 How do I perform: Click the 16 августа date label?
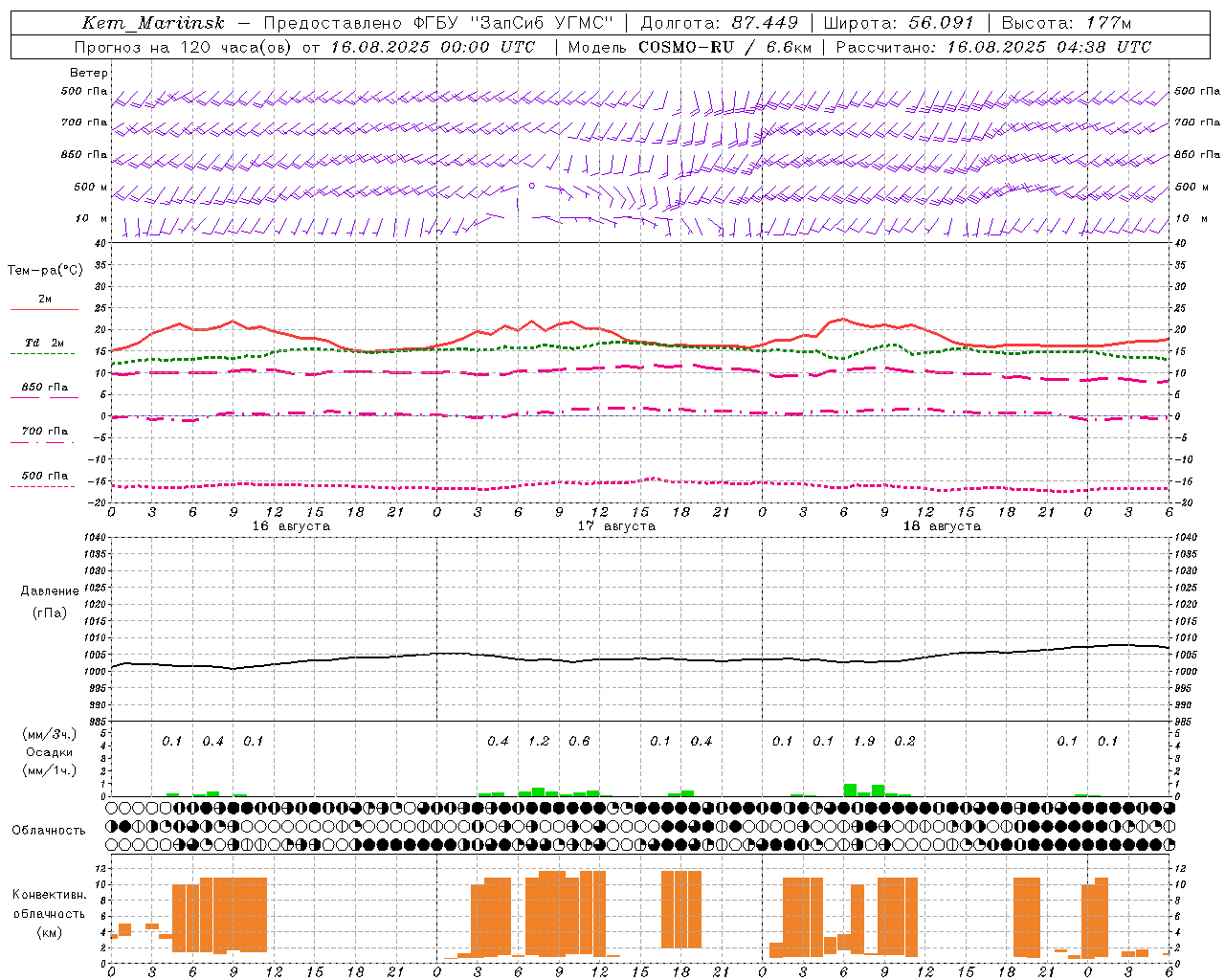(291, 526)
